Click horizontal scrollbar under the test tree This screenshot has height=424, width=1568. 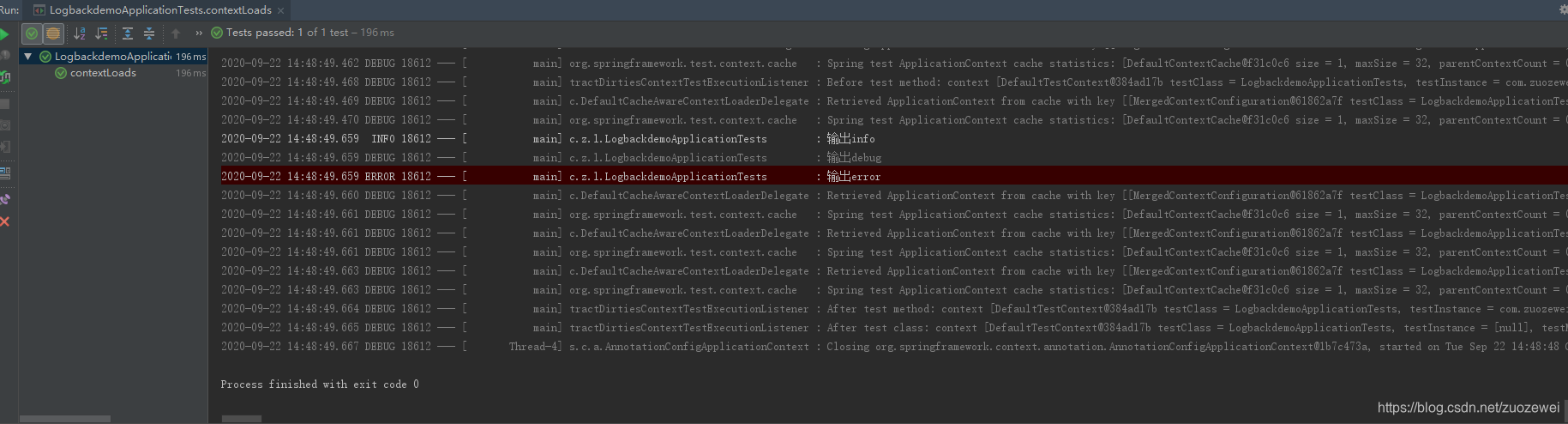pos(65,419)
